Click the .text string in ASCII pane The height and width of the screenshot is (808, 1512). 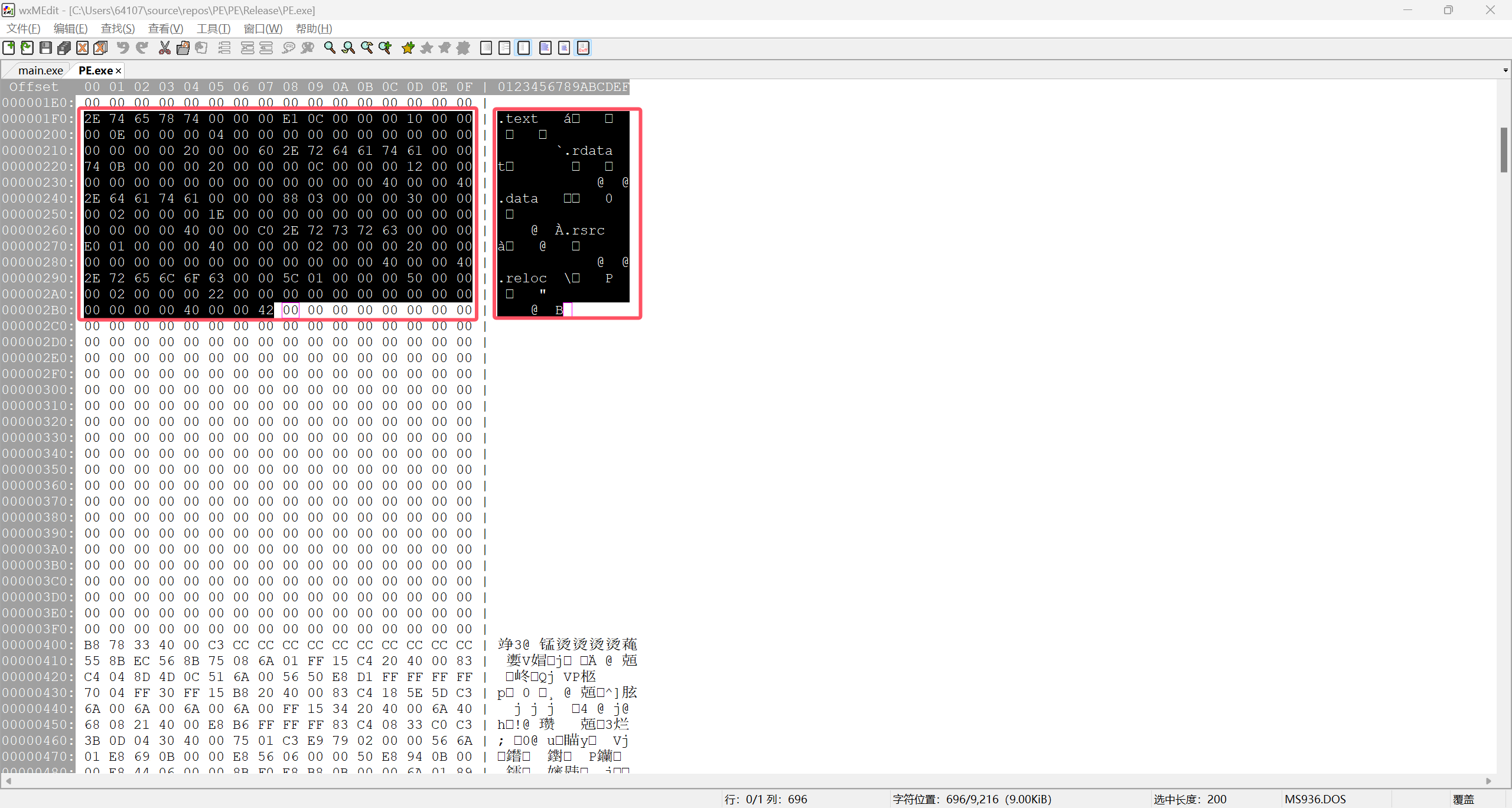coord(518,119)
